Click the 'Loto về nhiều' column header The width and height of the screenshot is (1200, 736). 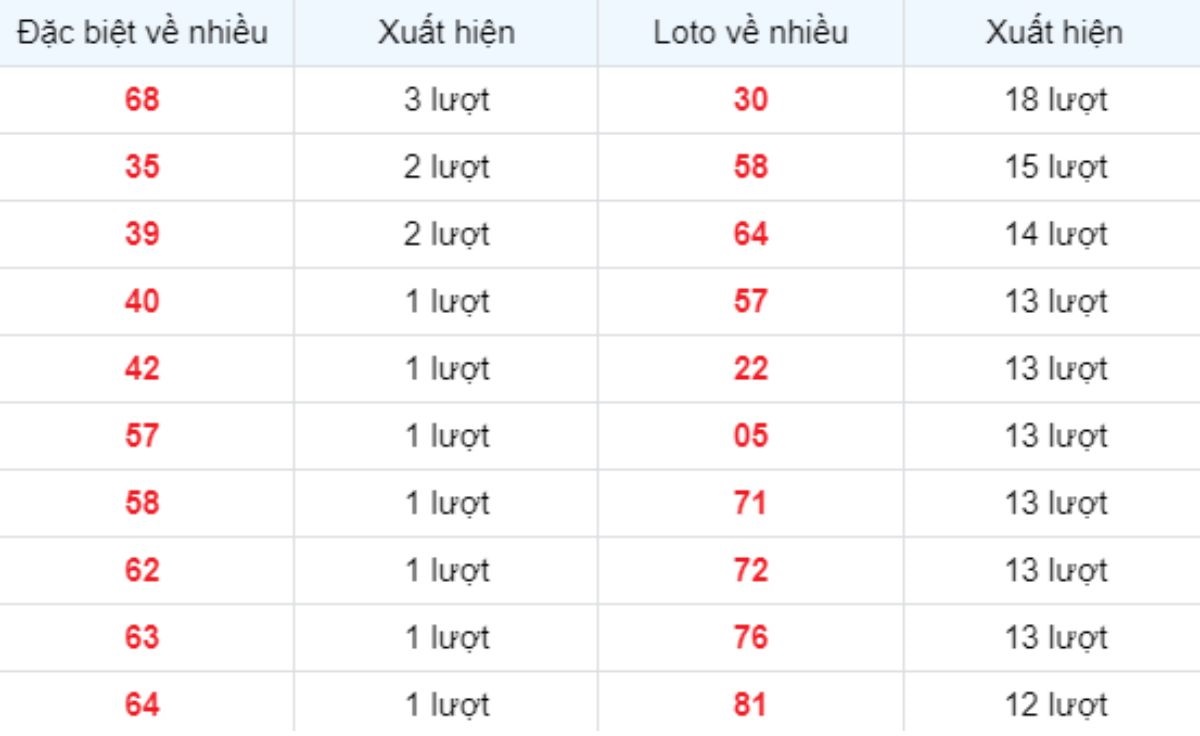coord(750,32)
